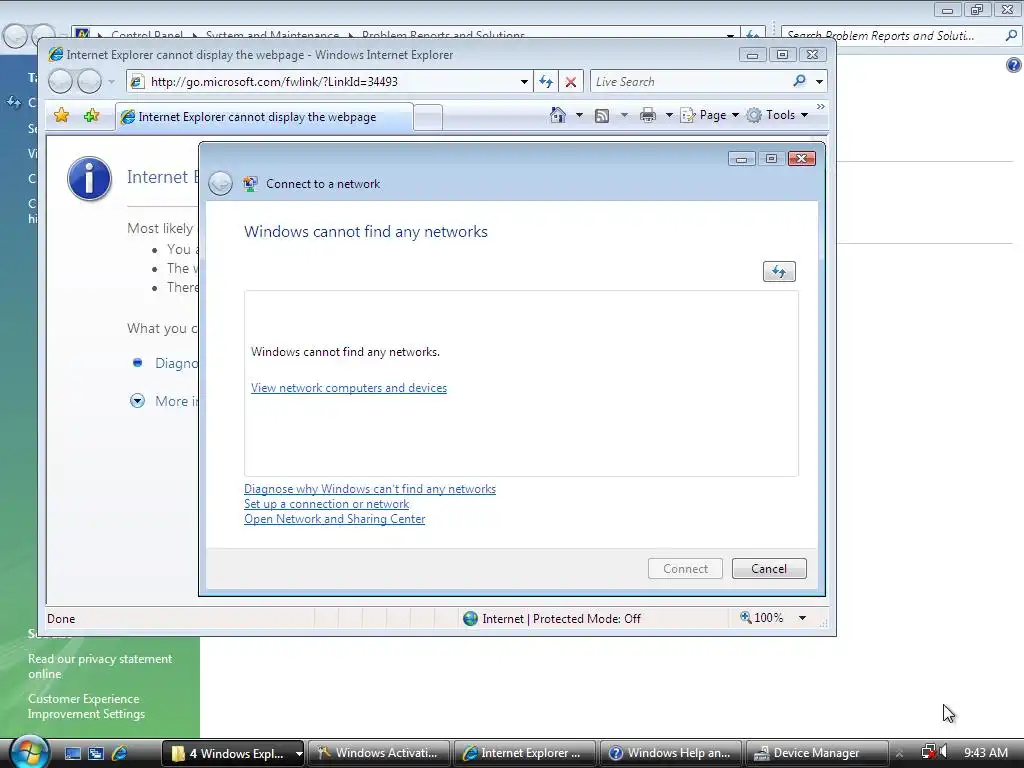The width and height of the screenshot is (1024, 768).
Task: Cancel the Connect to a network dialog
Action: [x=769, y=569]
